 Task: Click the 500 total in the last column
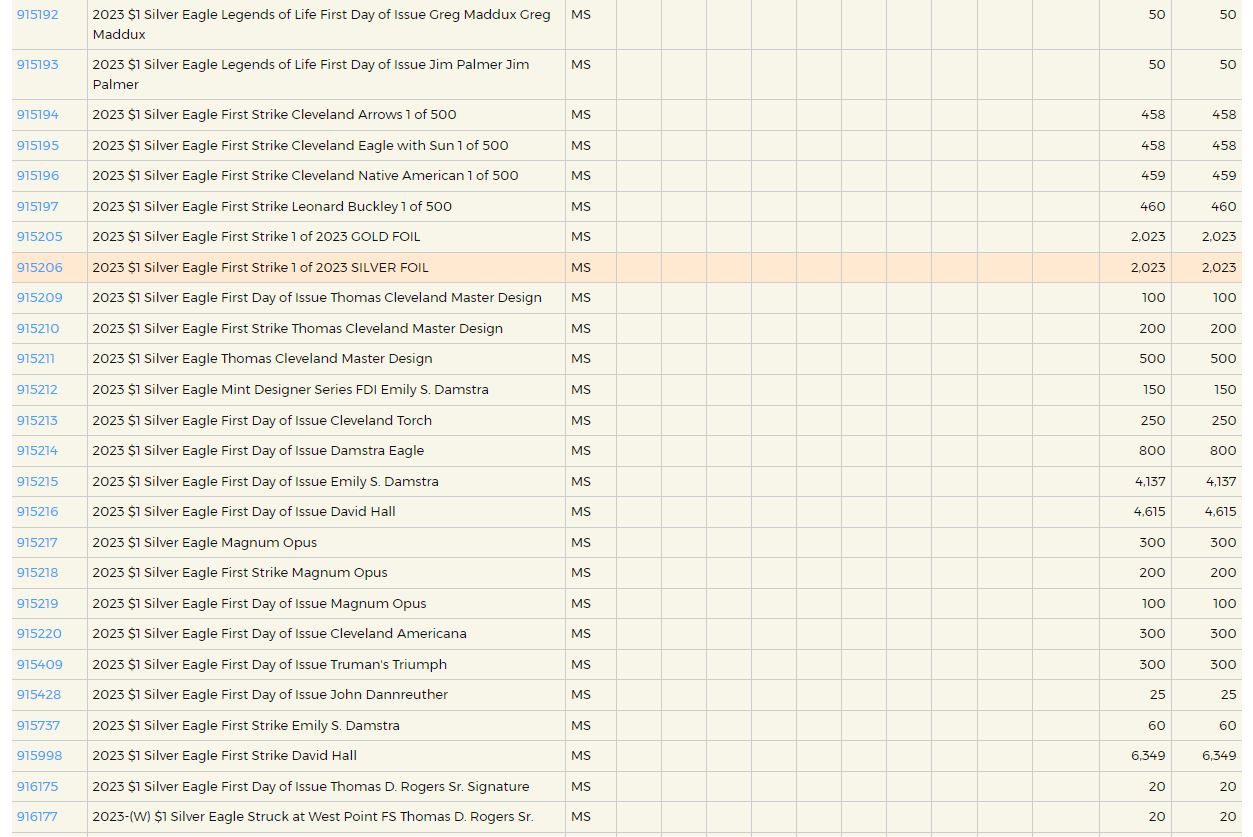[1223, 359]
